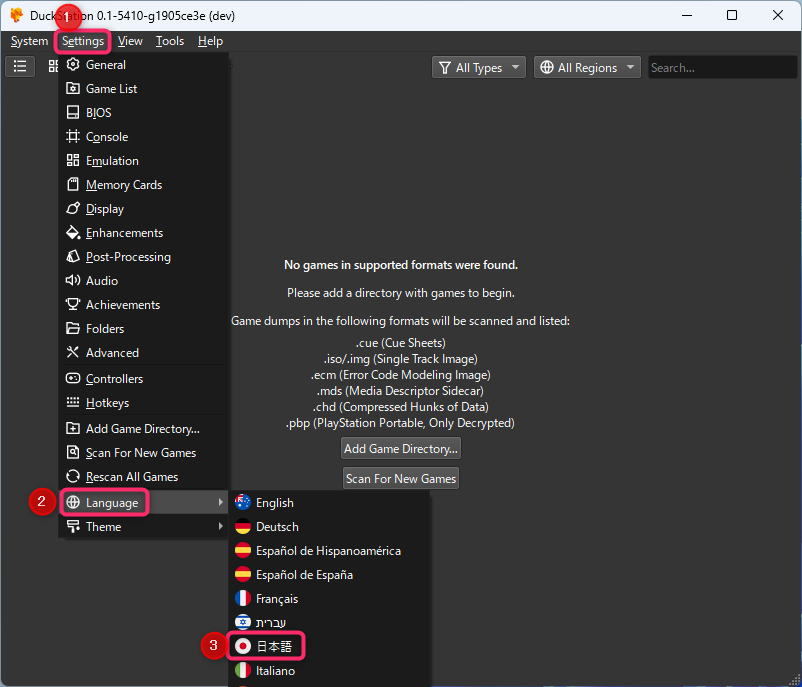
Task: Click the Console settings icon
Action: tap(73, 137)
